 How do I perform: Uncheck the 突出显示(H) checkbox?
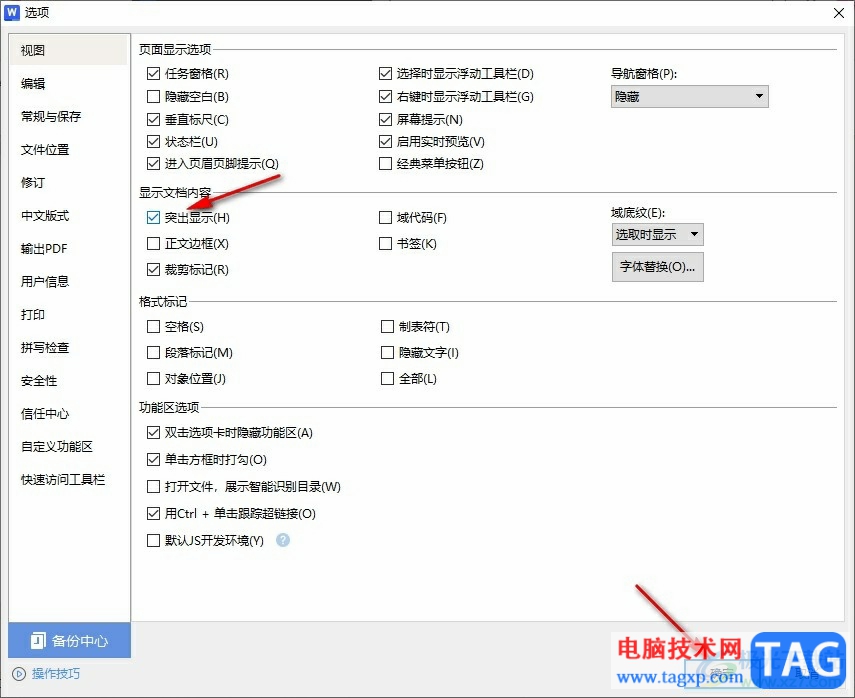pyautogui.click(x=153, y=218)
